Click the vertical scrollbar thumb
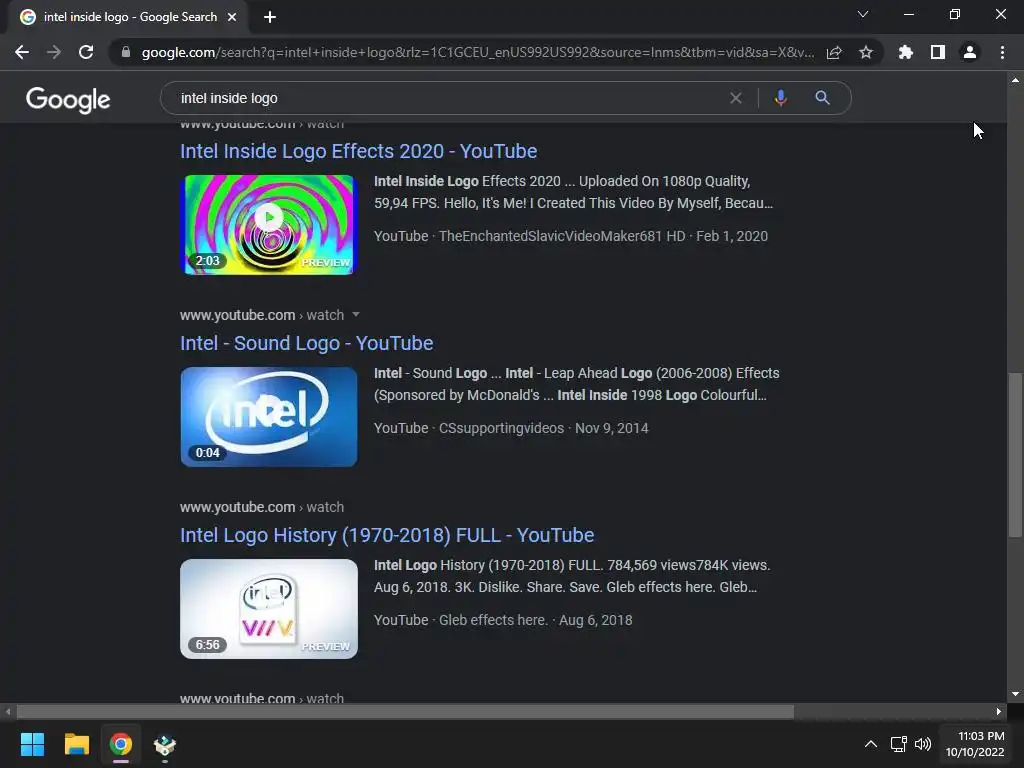The height and width of the screenshot is (768, 1024). click(x=1015, y=455)
